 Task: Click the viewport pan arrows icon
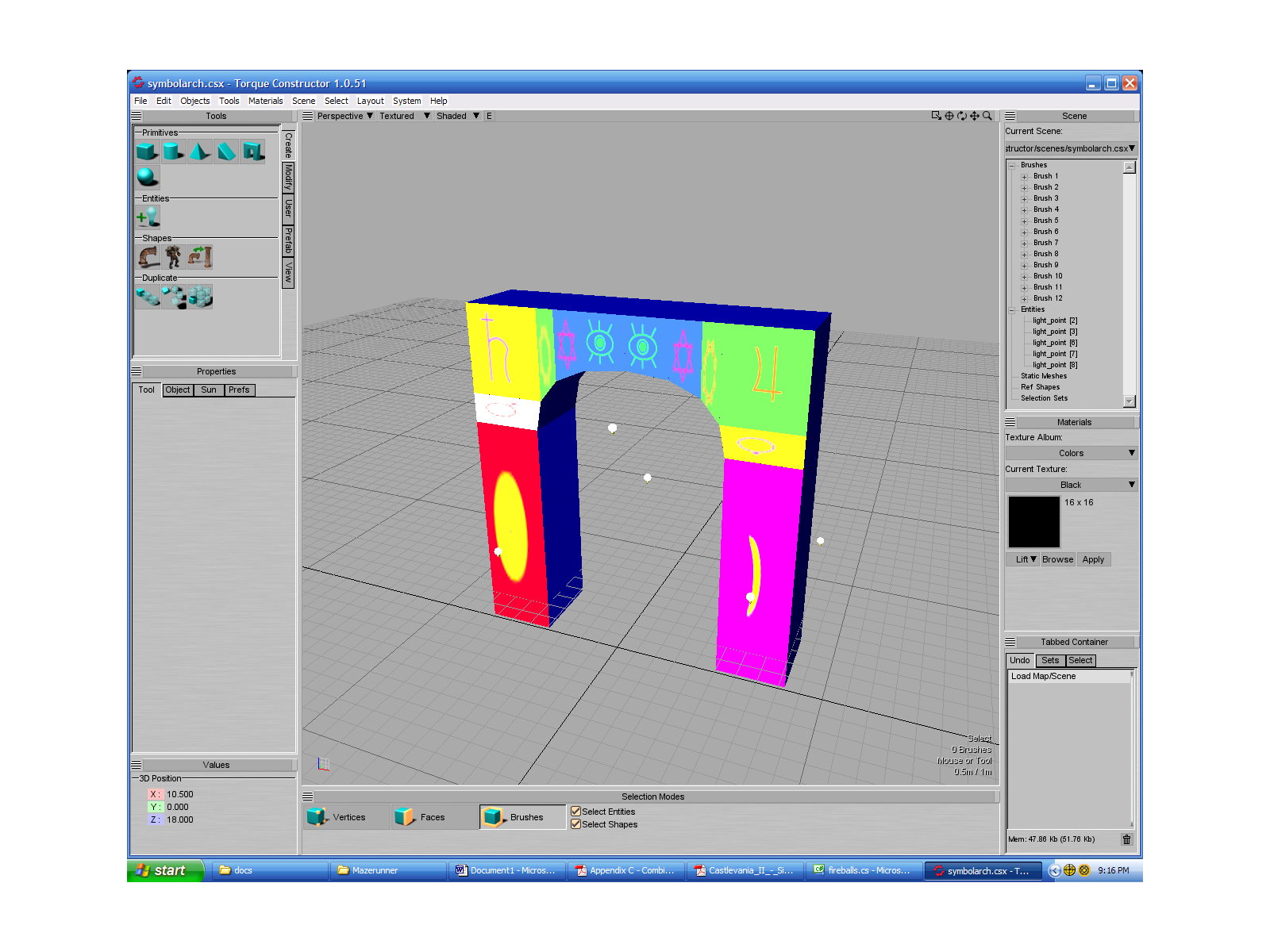point(975,116)
